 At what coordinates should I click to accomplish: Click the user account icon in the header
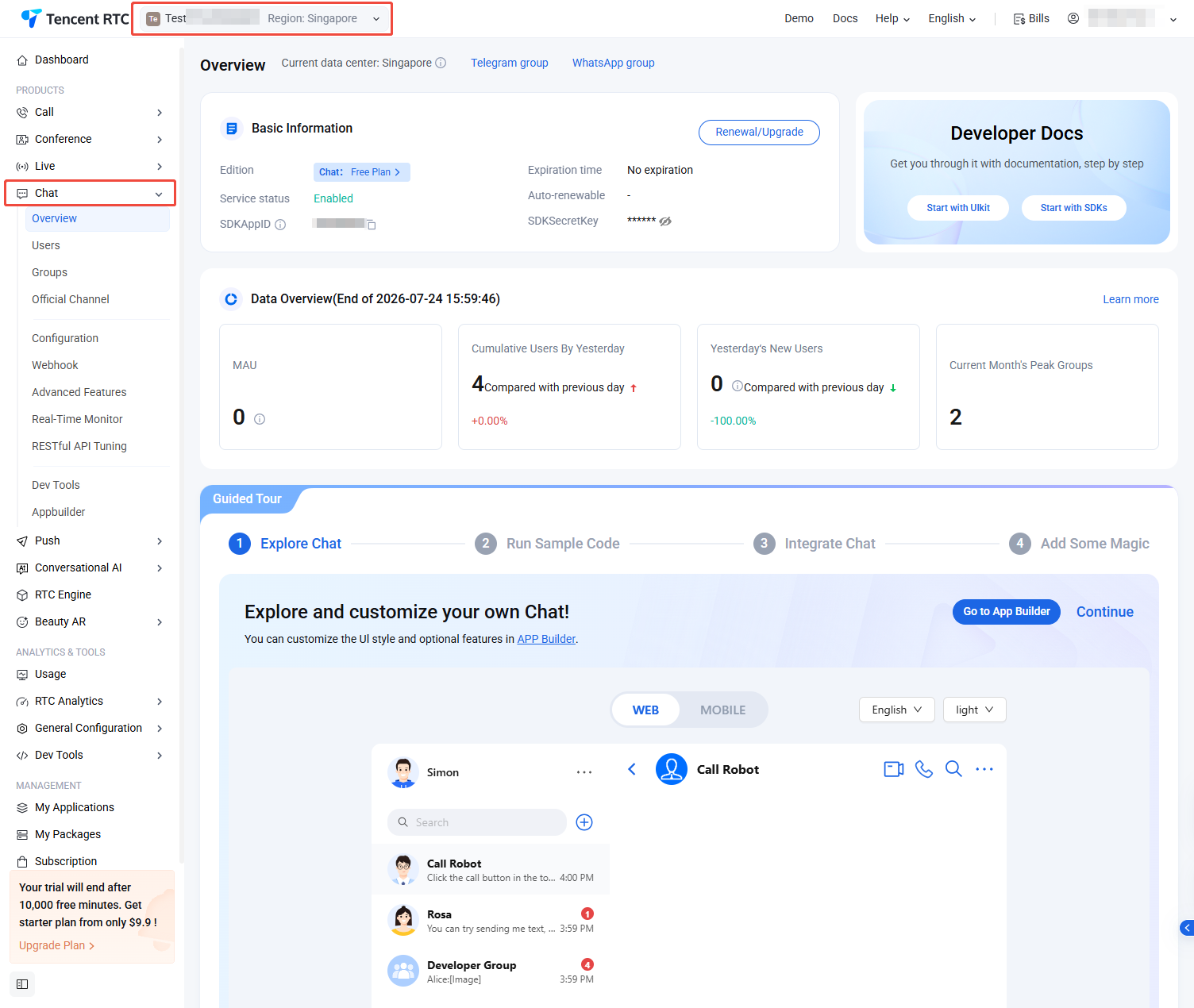(1073, 18)
